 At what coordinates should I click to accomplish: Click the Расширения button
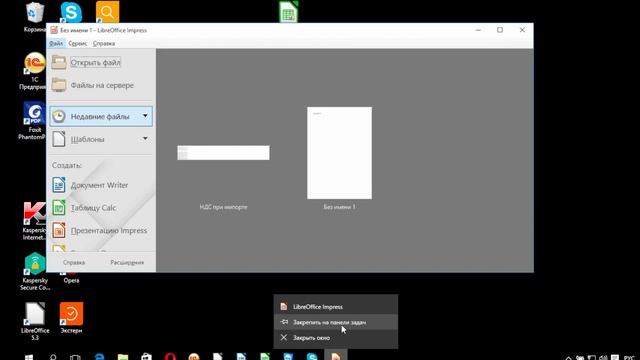click(127, 262)
